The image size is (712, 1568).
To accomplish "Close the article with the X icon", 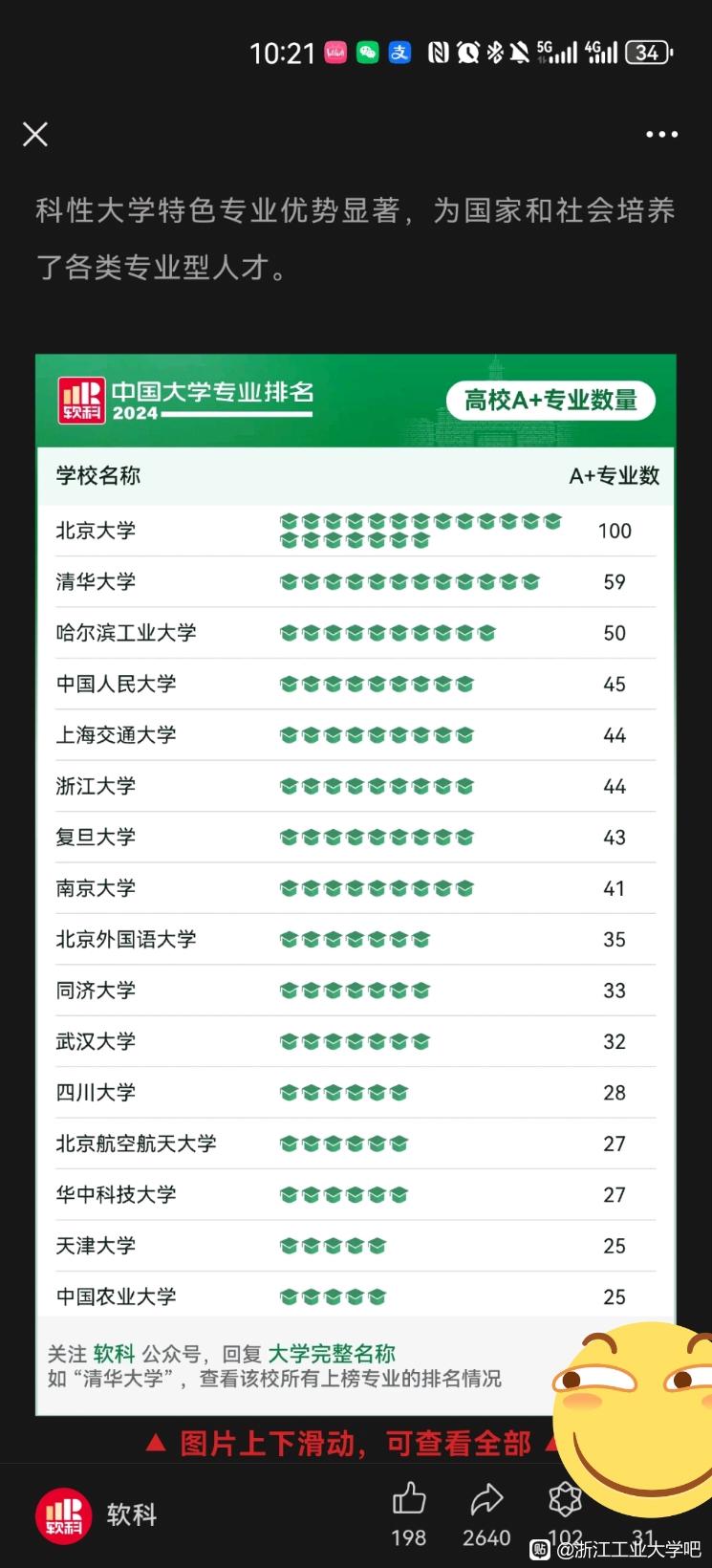I will point(35,134).
